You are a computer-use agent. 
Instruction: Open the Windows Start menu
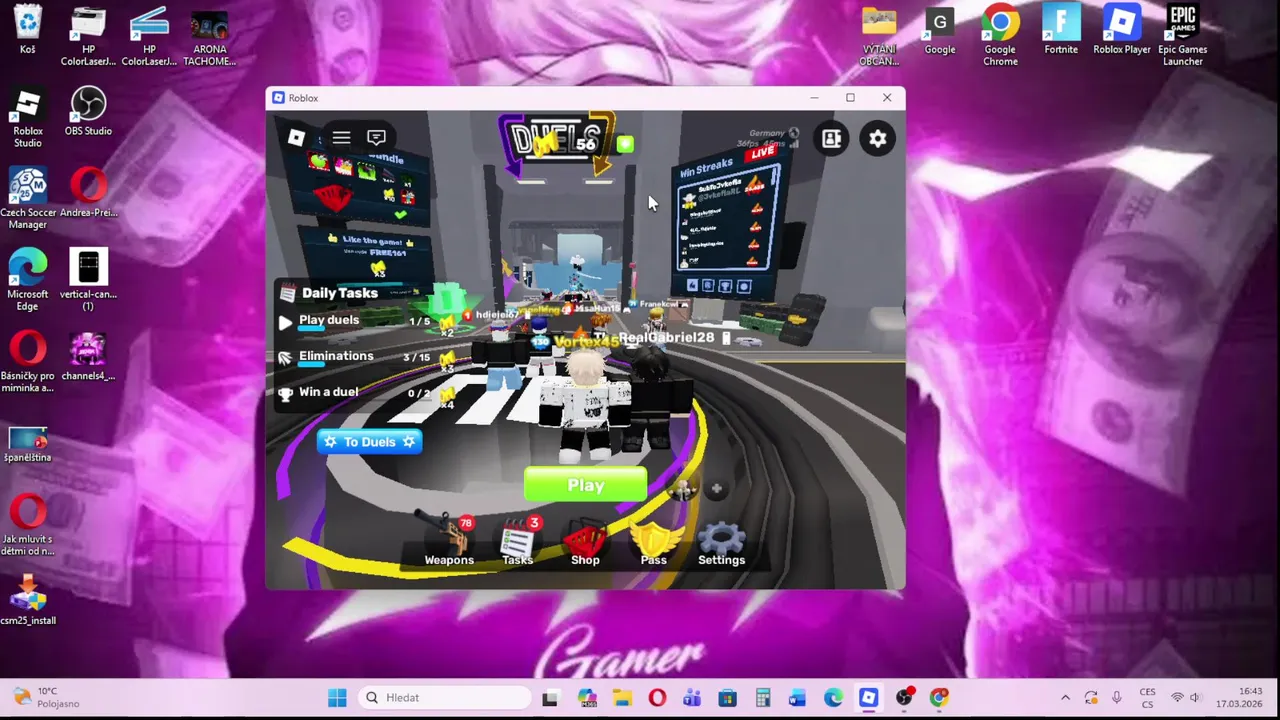point(337,698)
